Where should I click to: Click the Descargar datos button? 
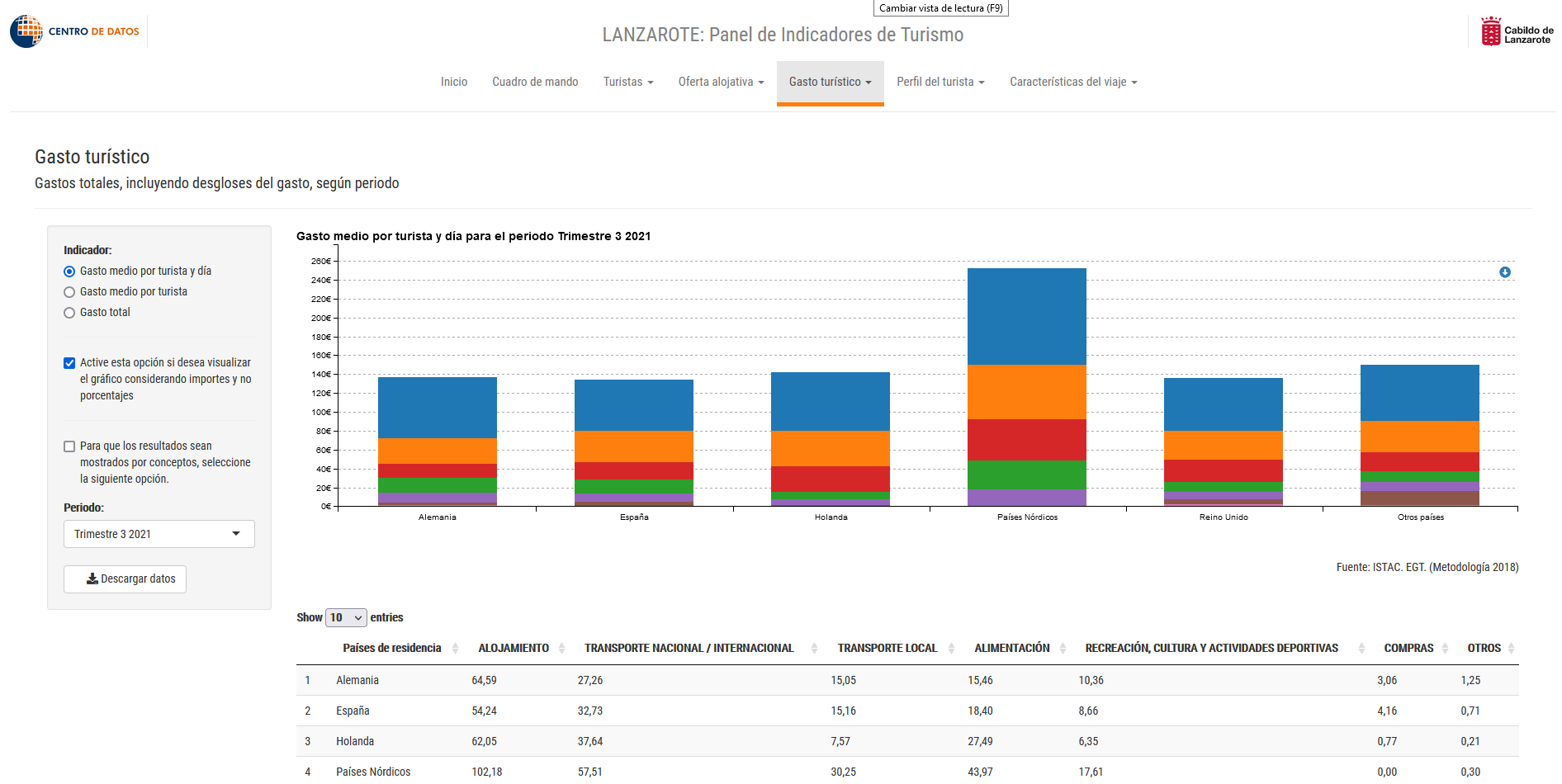[x=125, y=579]
